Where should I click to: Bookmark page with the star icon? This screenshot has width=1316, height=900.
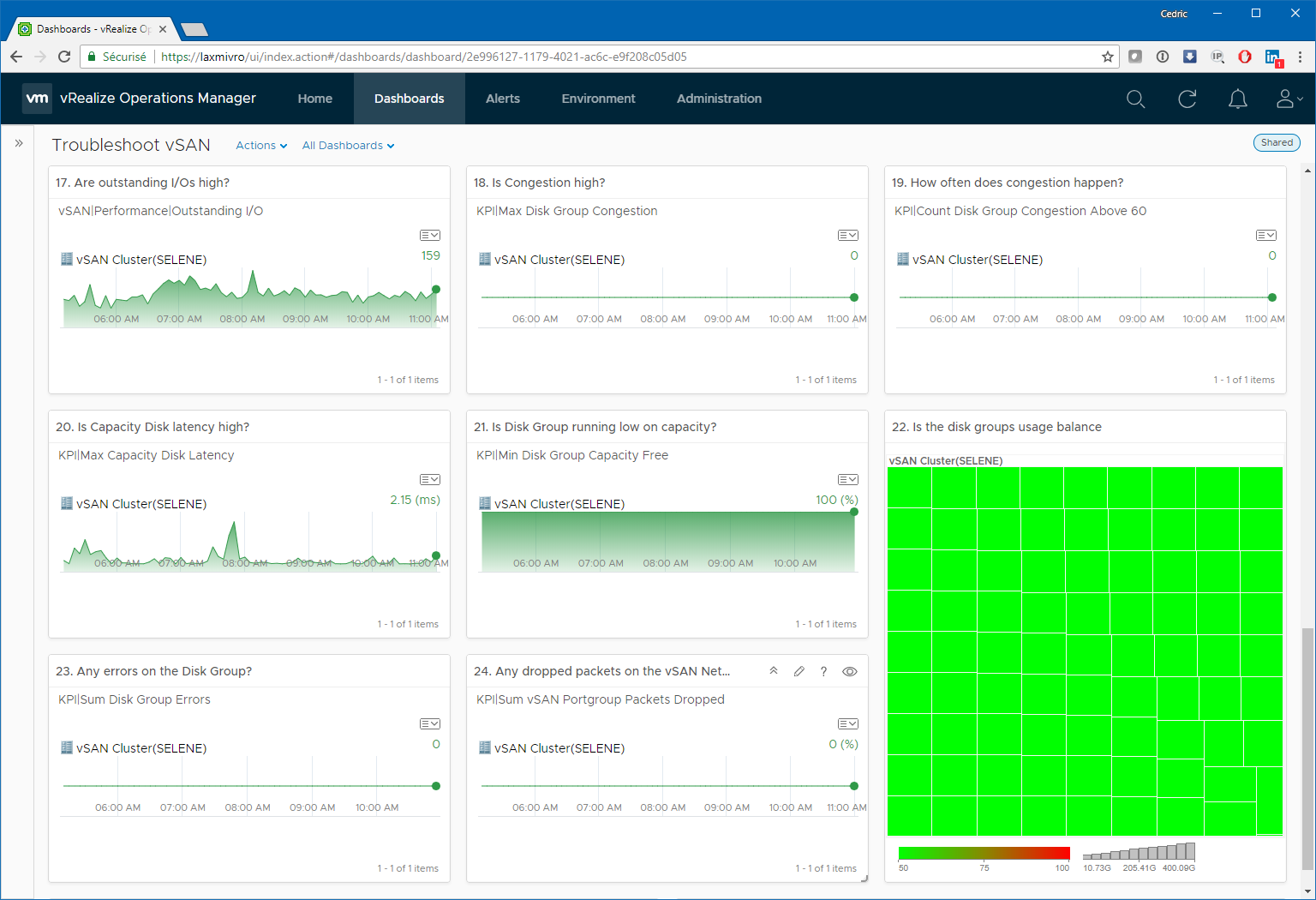click(1108, 57)
